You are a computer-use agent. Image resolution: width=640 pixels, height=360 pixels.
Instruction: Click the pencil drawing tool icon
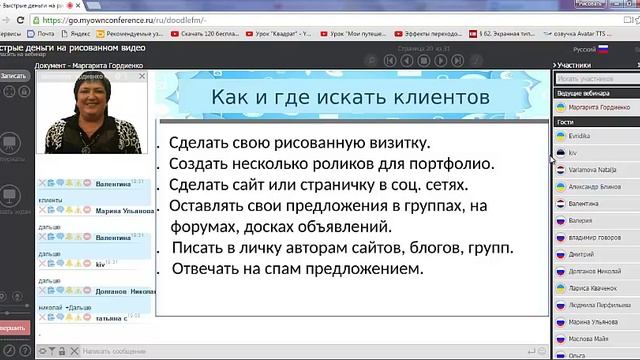point(475,60)
